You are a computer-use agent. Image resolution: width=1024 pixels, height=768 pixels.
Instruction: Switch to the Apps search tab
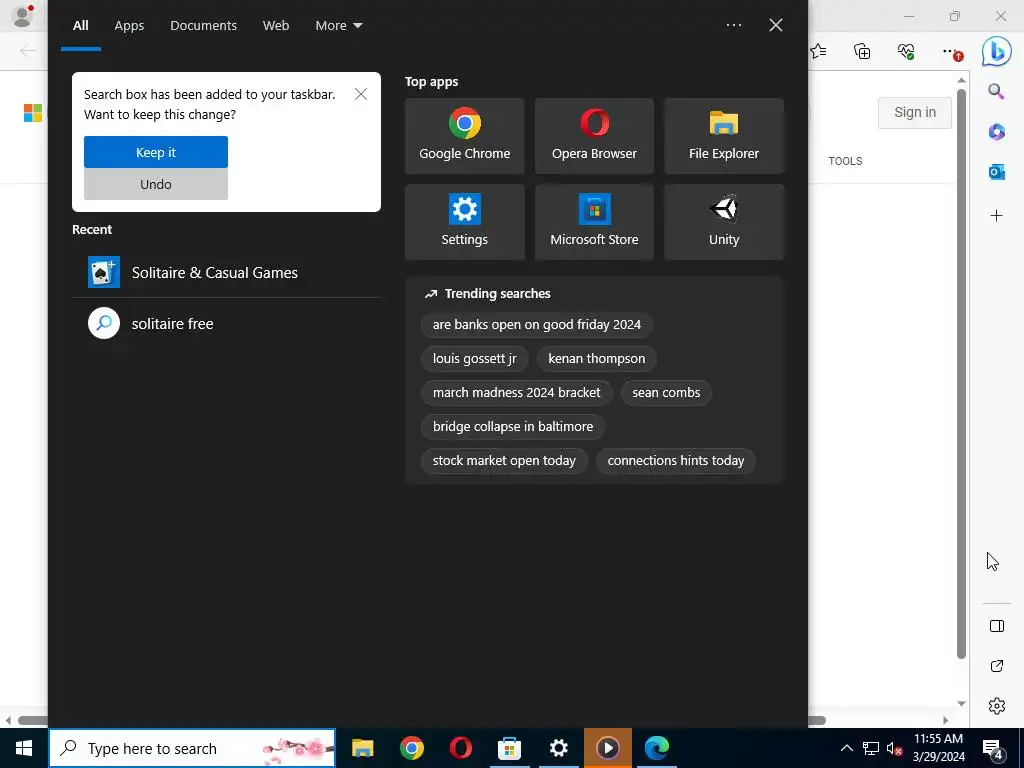click(x=129, y=25)
